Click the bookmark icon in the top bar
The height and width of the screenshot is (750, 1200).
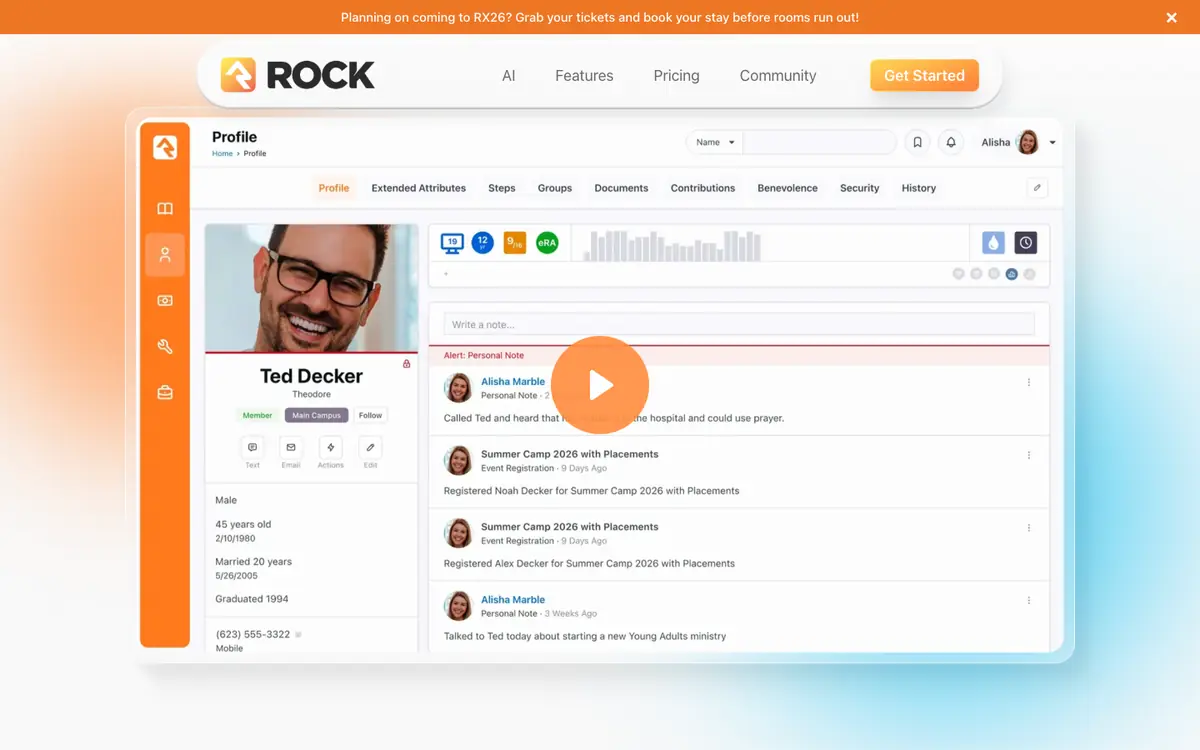[x=917, y=142]
